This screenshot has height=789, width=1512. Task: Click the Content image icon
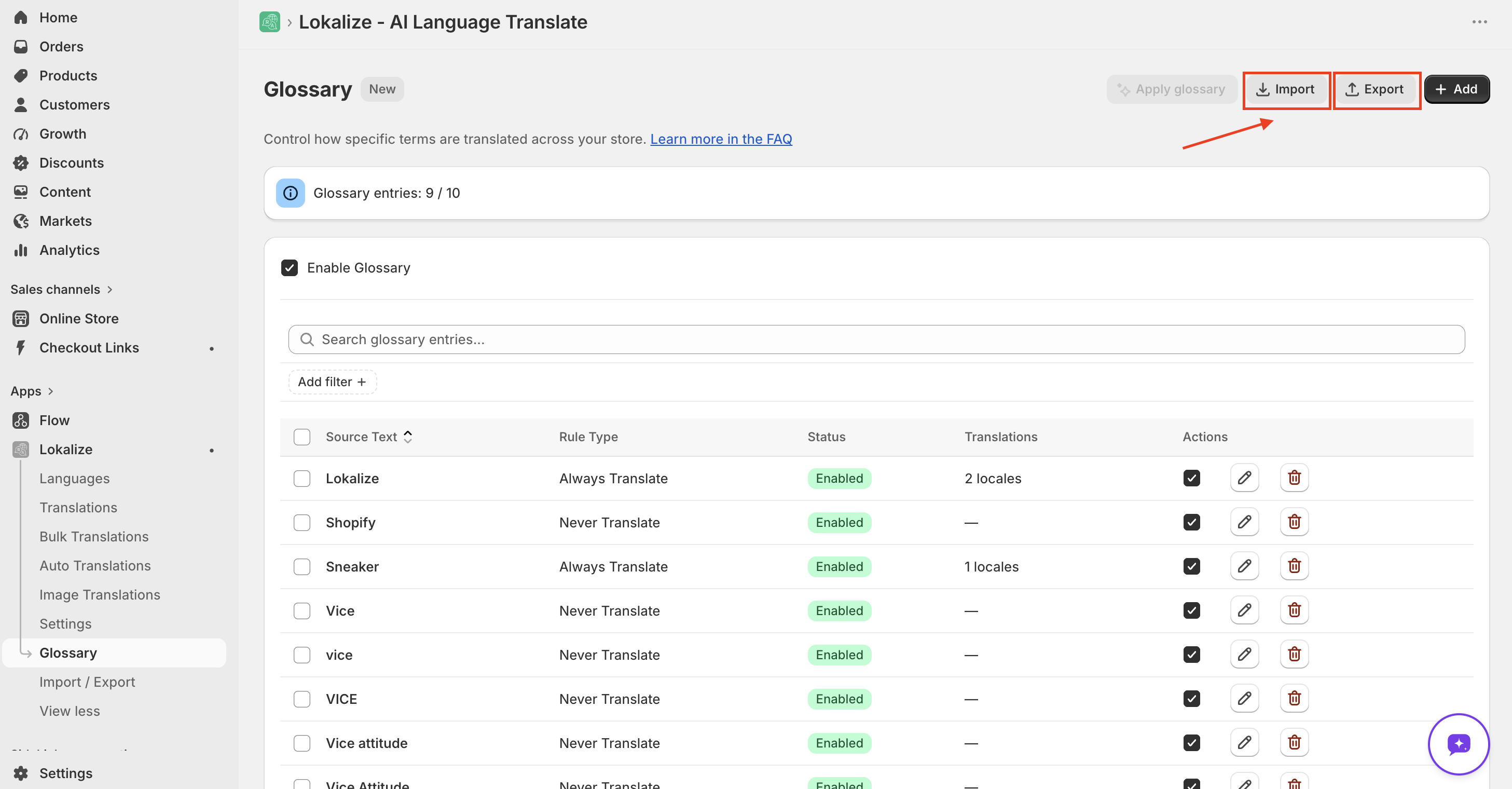(x=21, y=192)
